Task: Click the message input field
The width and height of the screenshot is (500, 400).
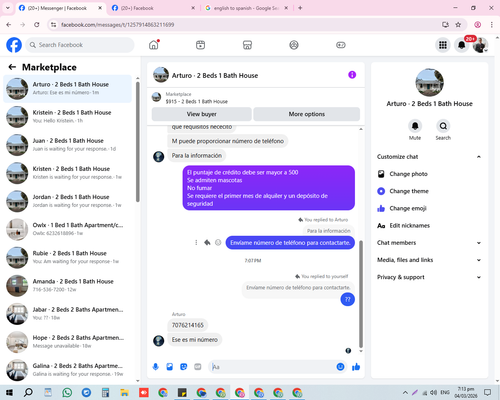Action: click(x=273, y=367)
